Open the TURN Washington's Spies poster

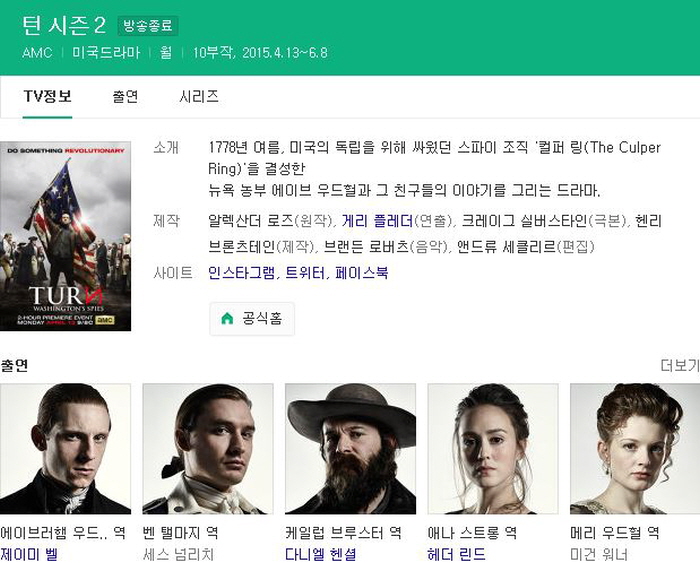[x=65, y=236]
